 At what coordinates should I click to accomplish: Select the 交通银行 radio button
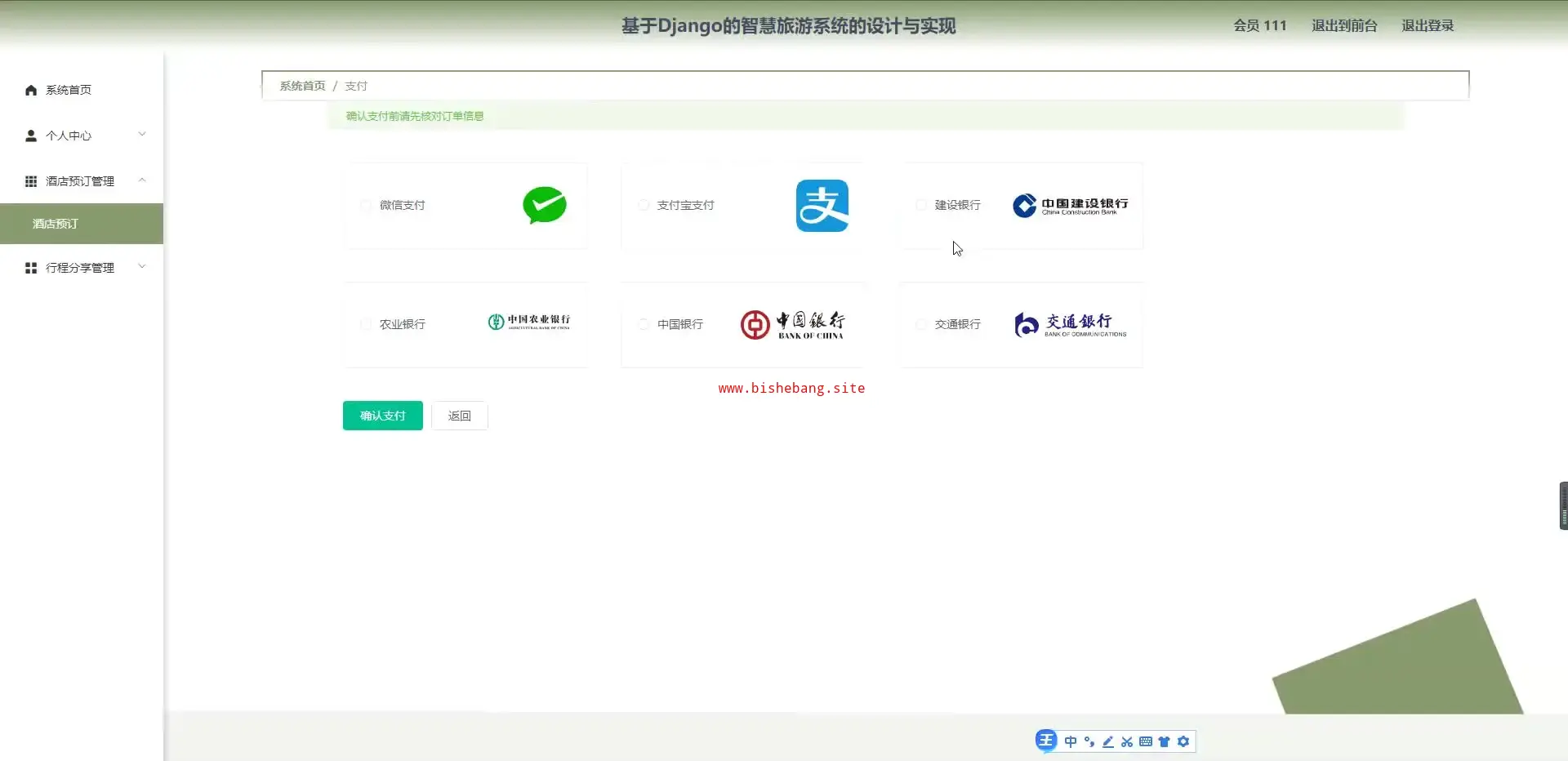pyautogui.click(x=921, y=324)
